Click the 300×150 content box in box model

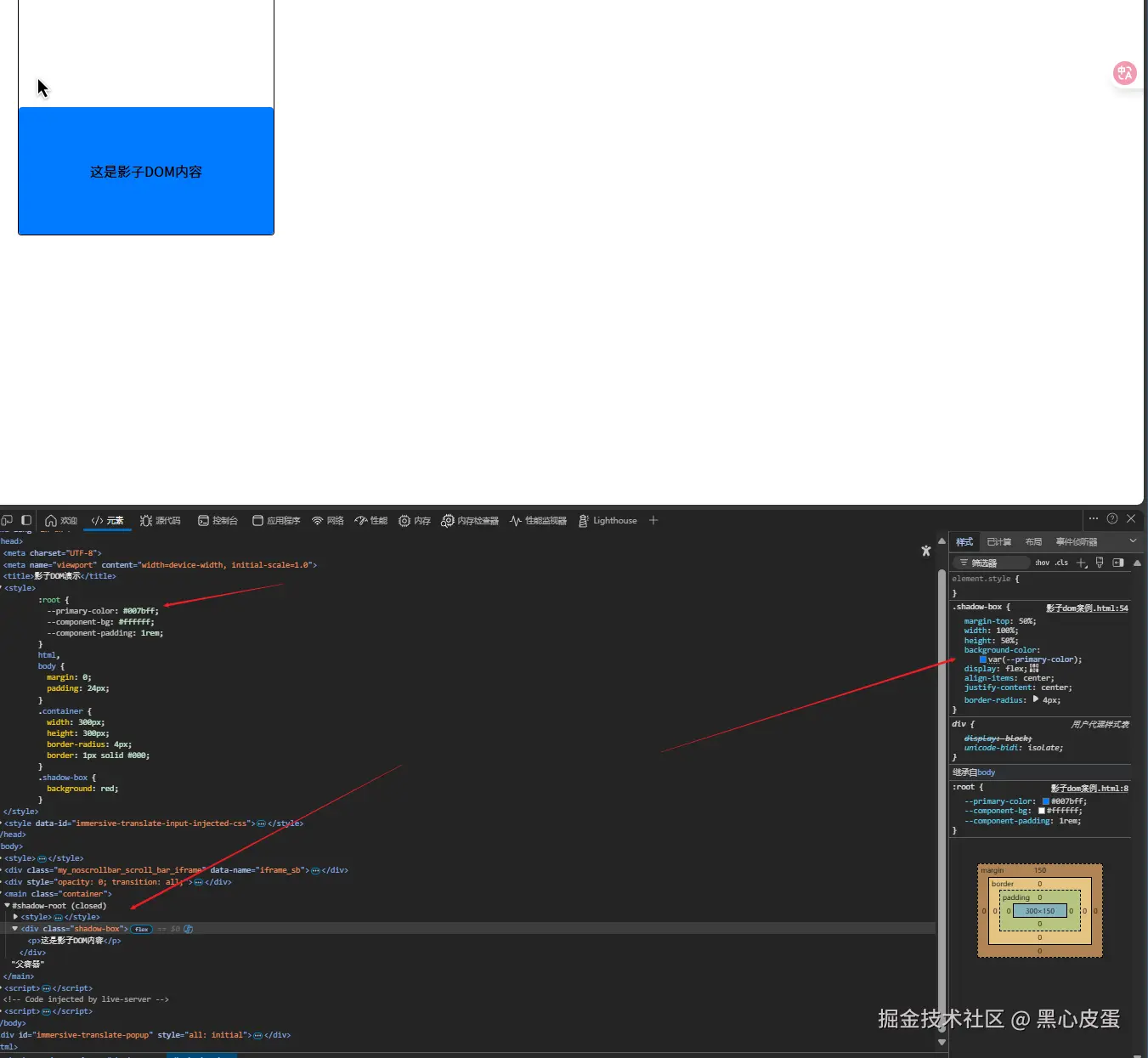1040,911
